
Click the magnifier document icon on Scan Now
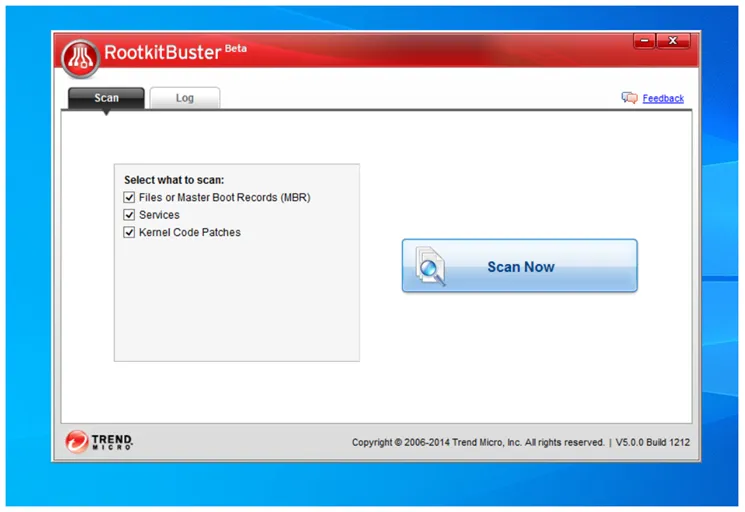pyautogui.click(x=430, y=266)
